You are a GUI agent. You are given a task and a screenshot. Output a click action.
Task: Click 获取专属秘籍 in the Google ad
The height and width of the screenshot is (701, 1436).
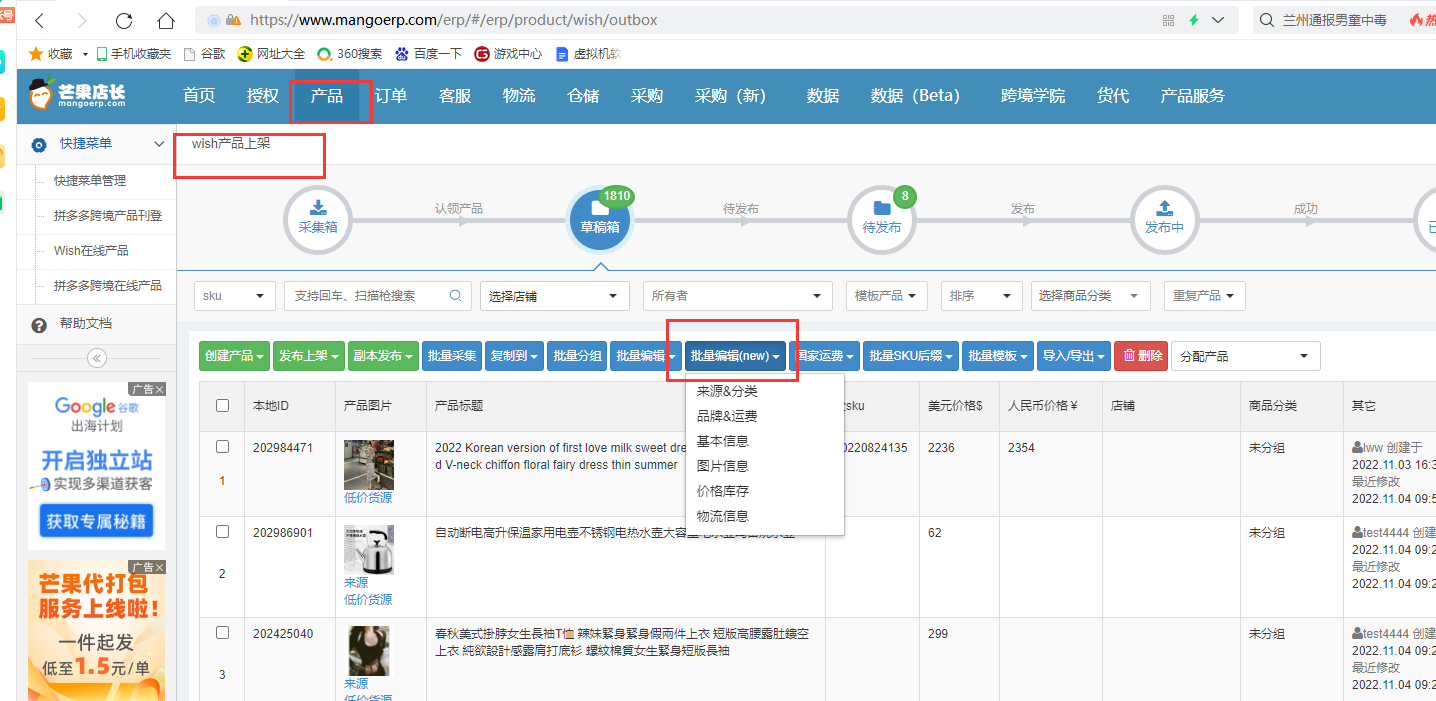click(x=96, y=521)
